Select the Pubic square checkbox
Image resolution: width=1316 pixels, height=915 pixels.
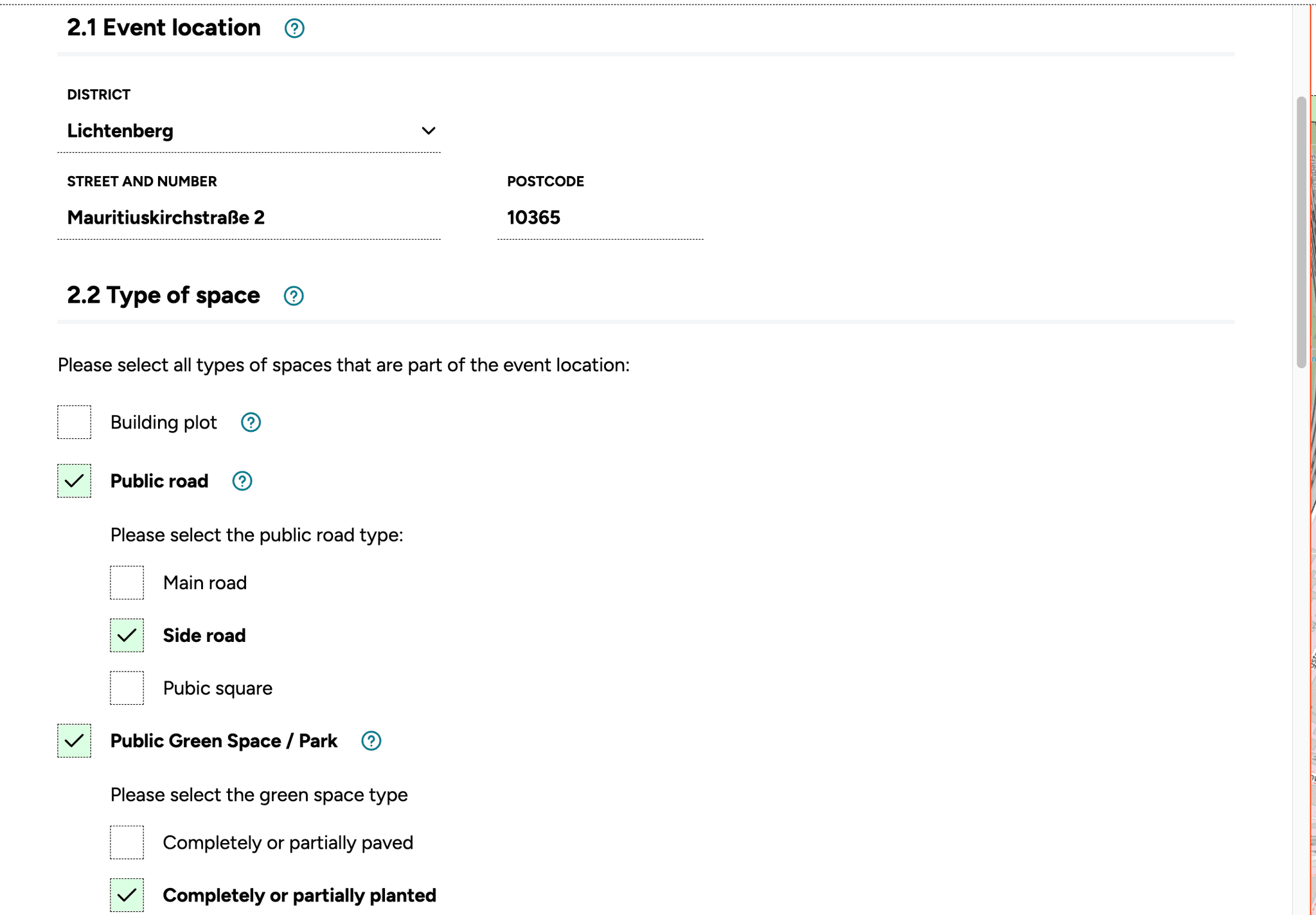pyautogui.click(x=127, y=688)
